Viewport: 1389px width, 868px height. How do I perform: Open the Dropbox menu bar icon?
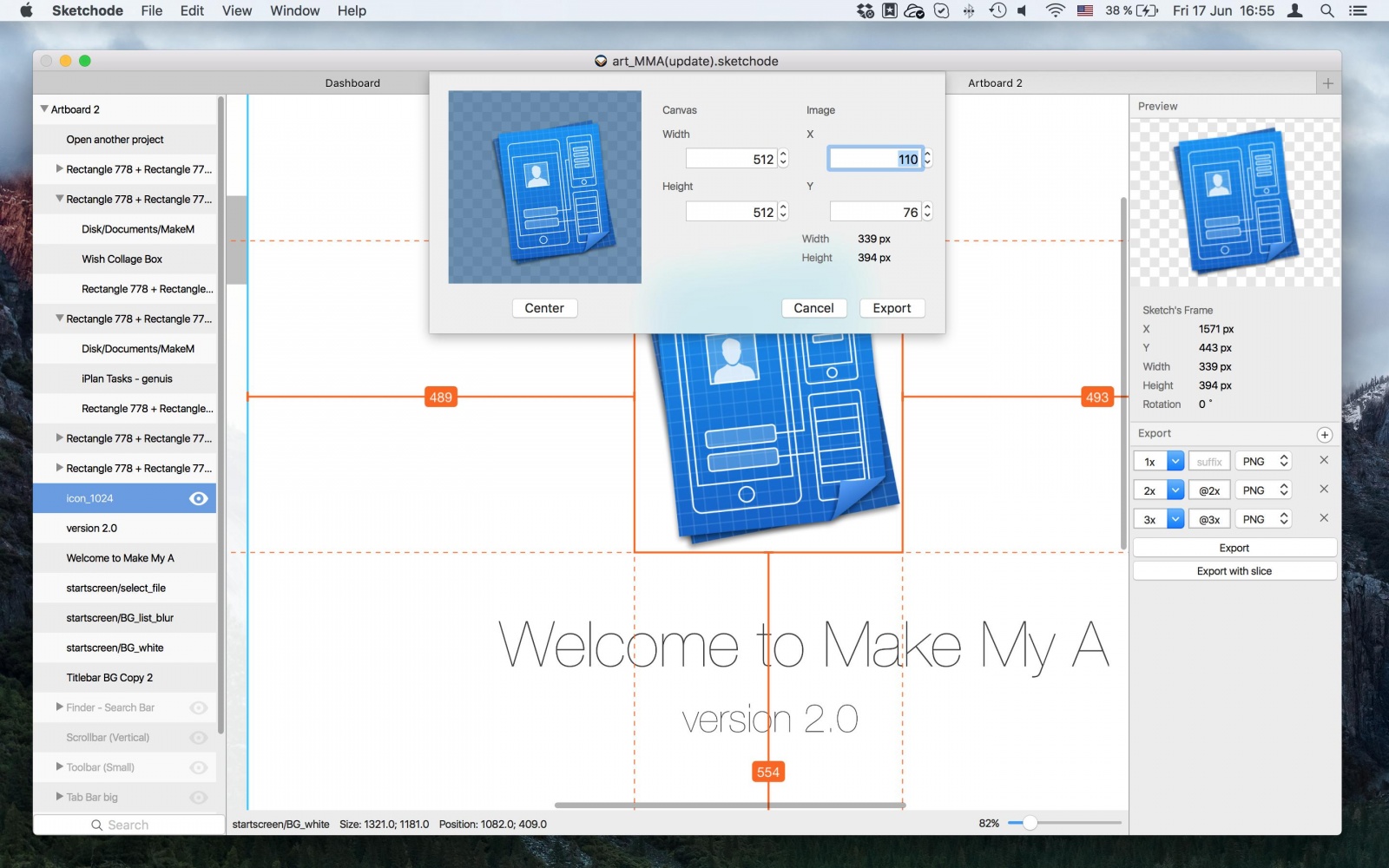pyautogui.click(x=866, y=10)
